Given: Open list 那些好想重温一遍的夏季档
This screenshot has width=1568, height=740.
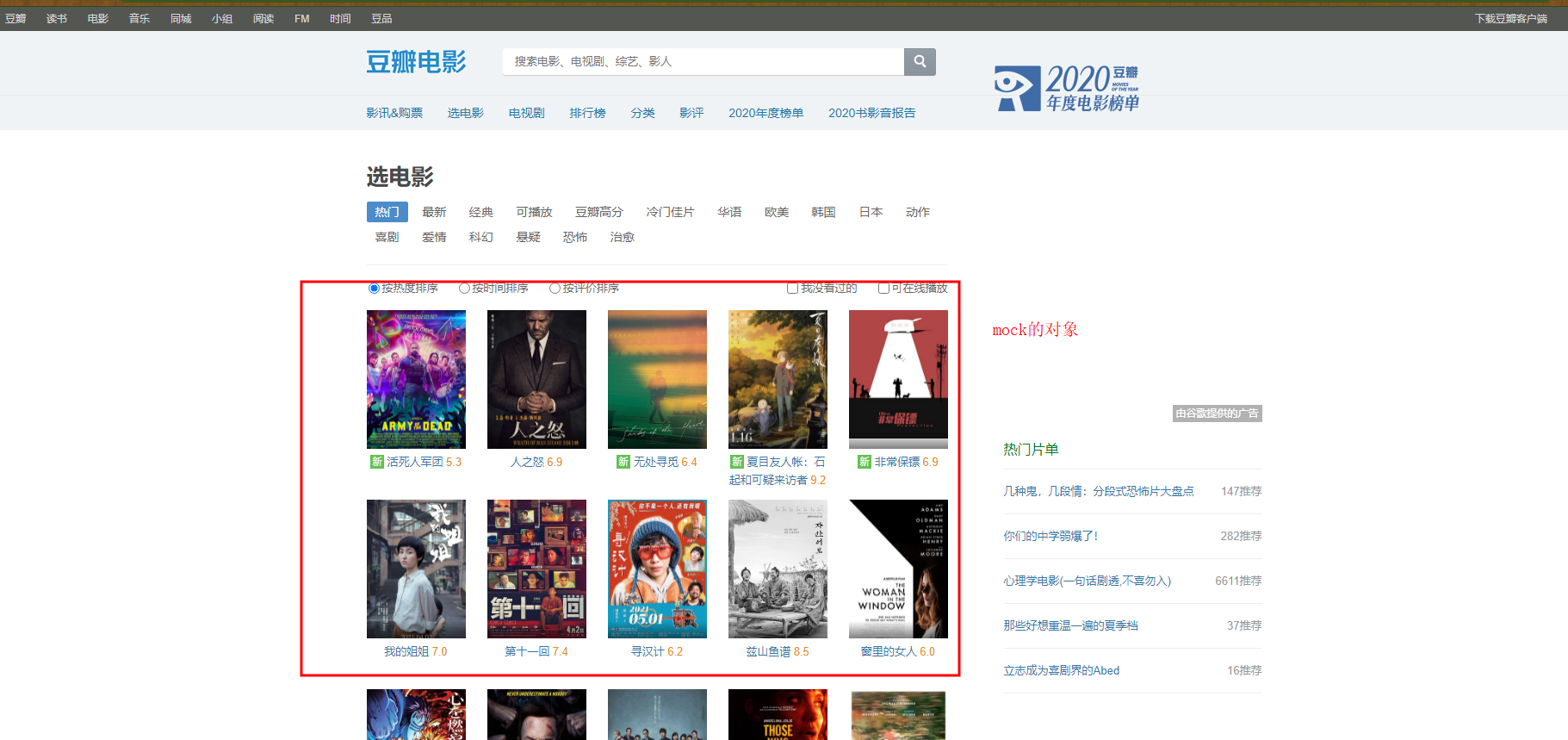Looking at the screenshot, I should pyautogui.click(x=1070, y=625).
